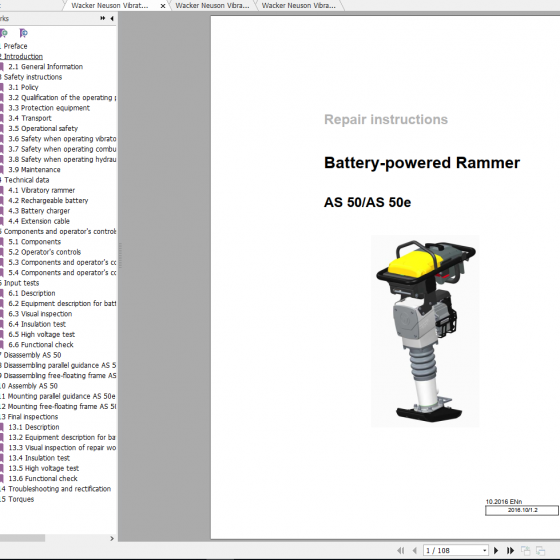Viewport: 560px width, 560px height.
Task: Click the AS 50/AS 50e model text
Action: 368,202
